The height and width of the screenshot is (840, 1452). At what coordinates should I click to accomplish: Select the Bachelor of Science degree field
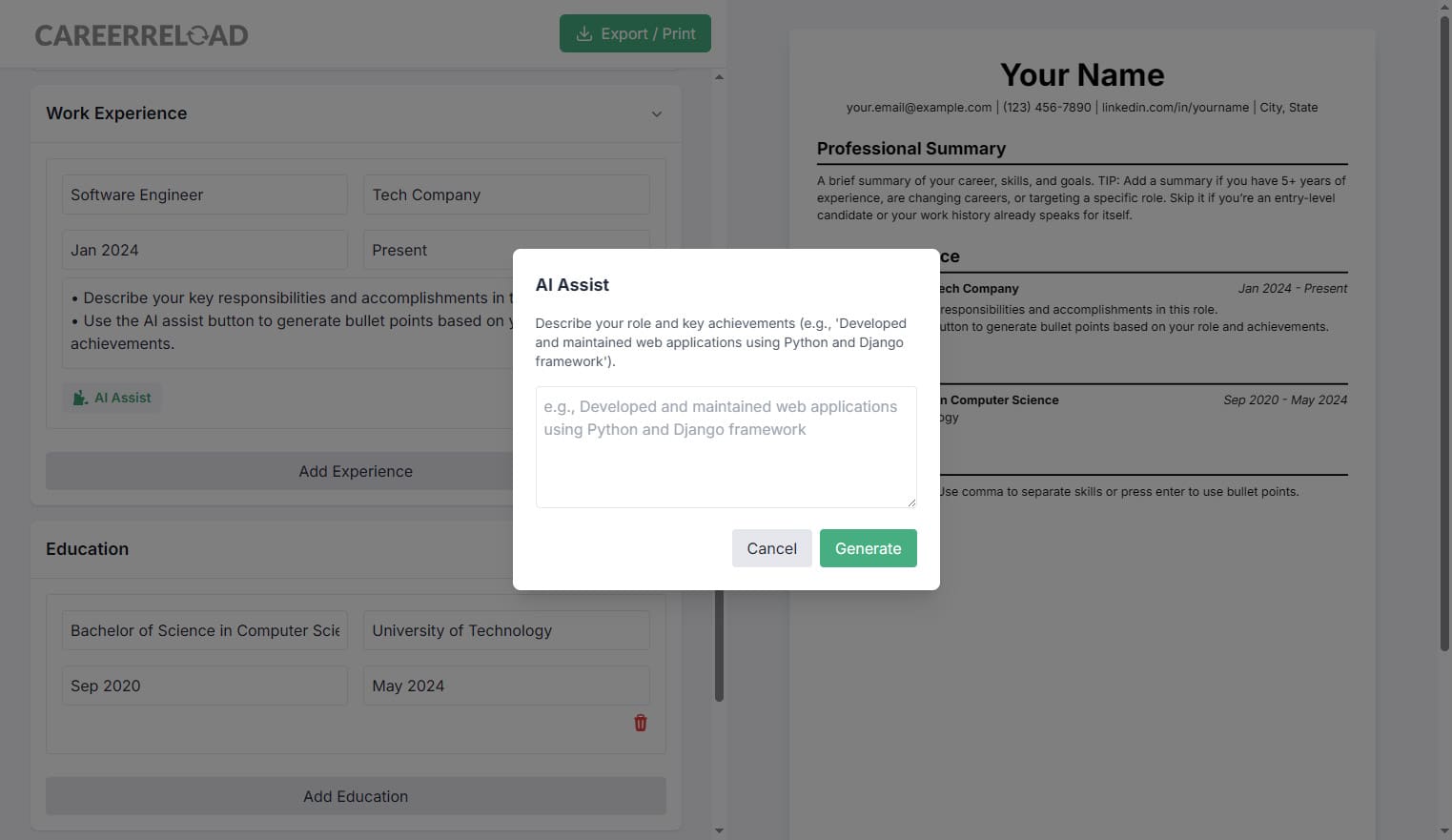(x=204, y=630)
